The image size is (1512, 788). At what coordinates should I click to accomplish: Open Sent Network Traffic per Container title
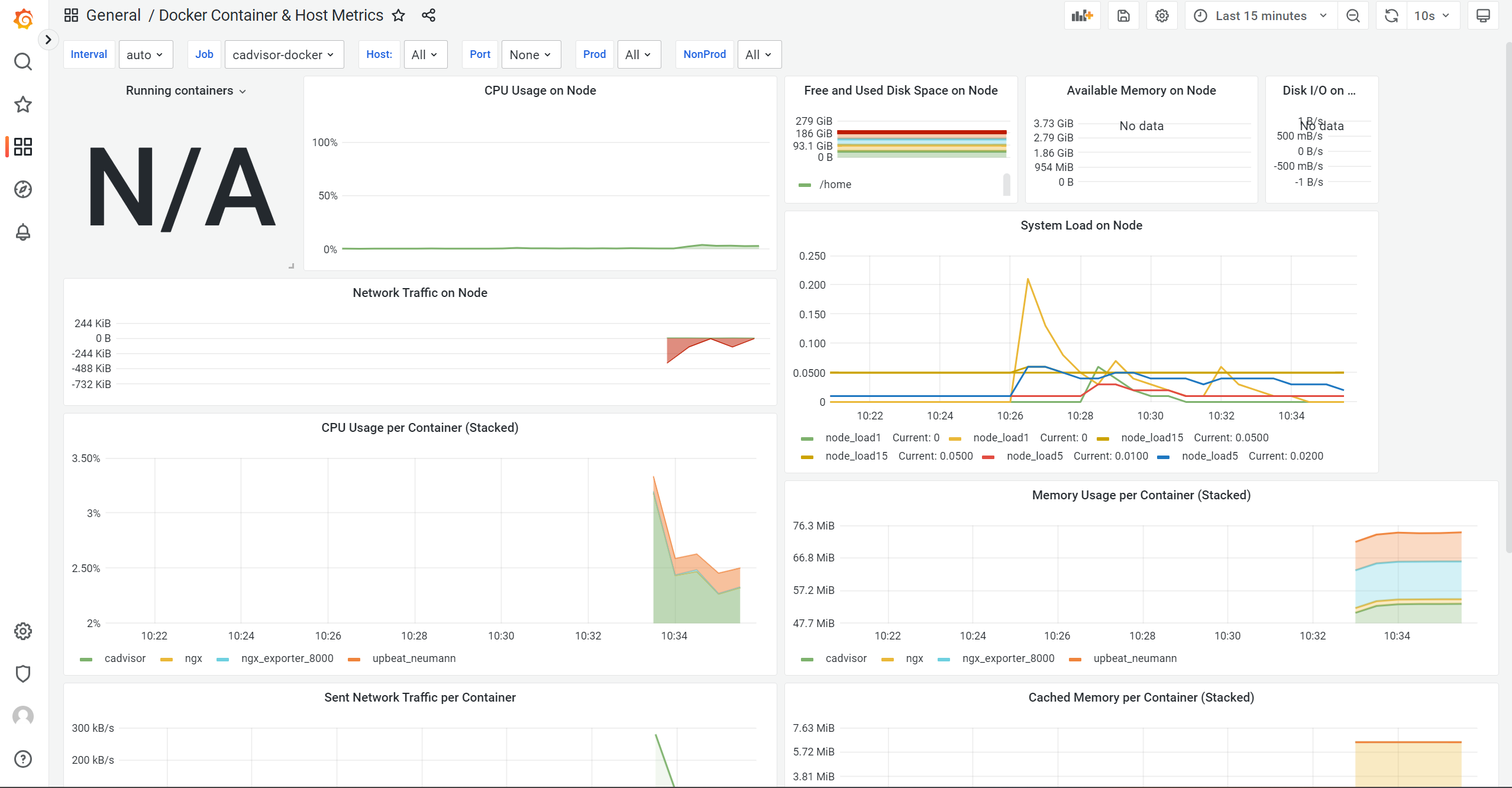pyautogui.click(x=420, y=697)
